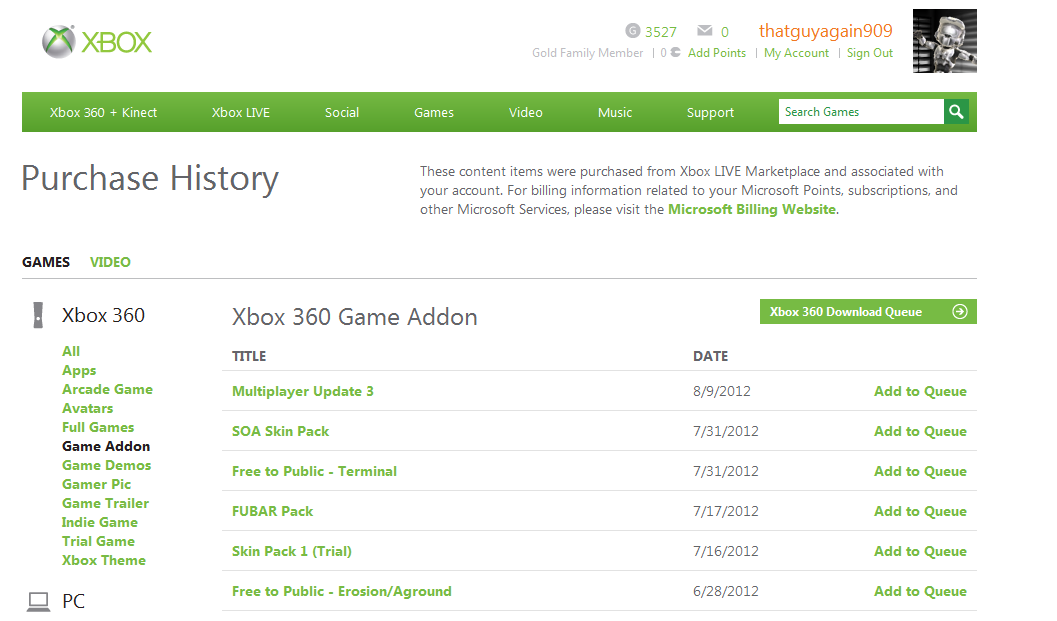The image size is (1057, 621).
Task: Select Game Demos category
Action: (x=107, y=465)
